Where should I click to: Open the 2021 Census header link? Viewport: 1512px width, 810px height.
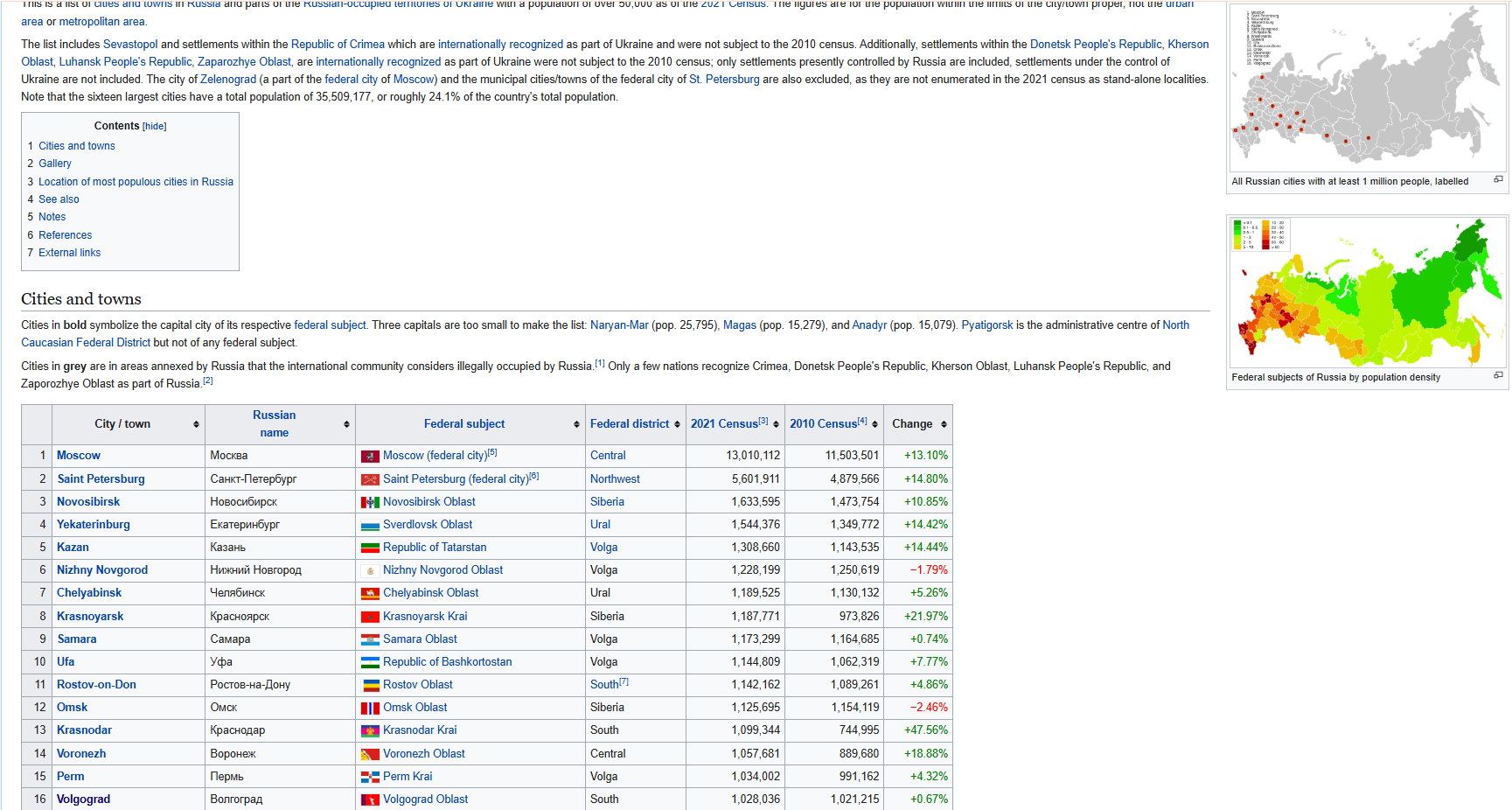coord(724,424)
